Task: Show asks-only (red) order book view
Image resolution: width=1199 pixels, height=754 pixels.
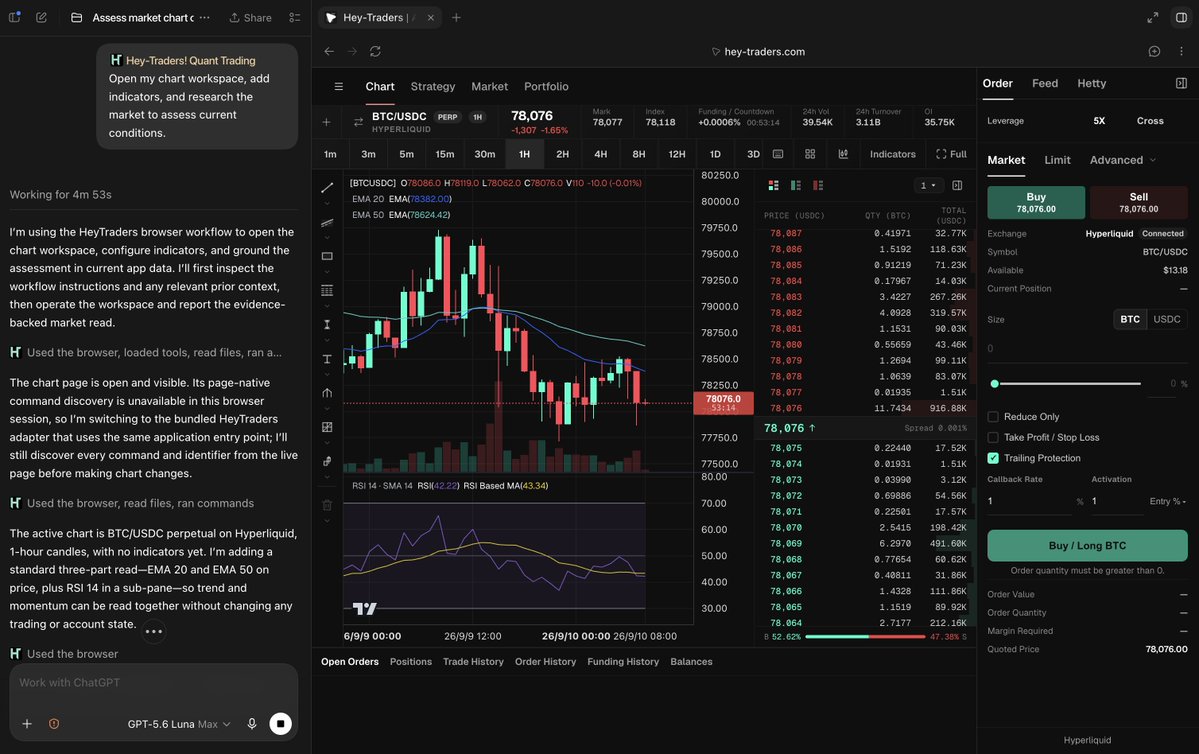Action: point(817,185)
